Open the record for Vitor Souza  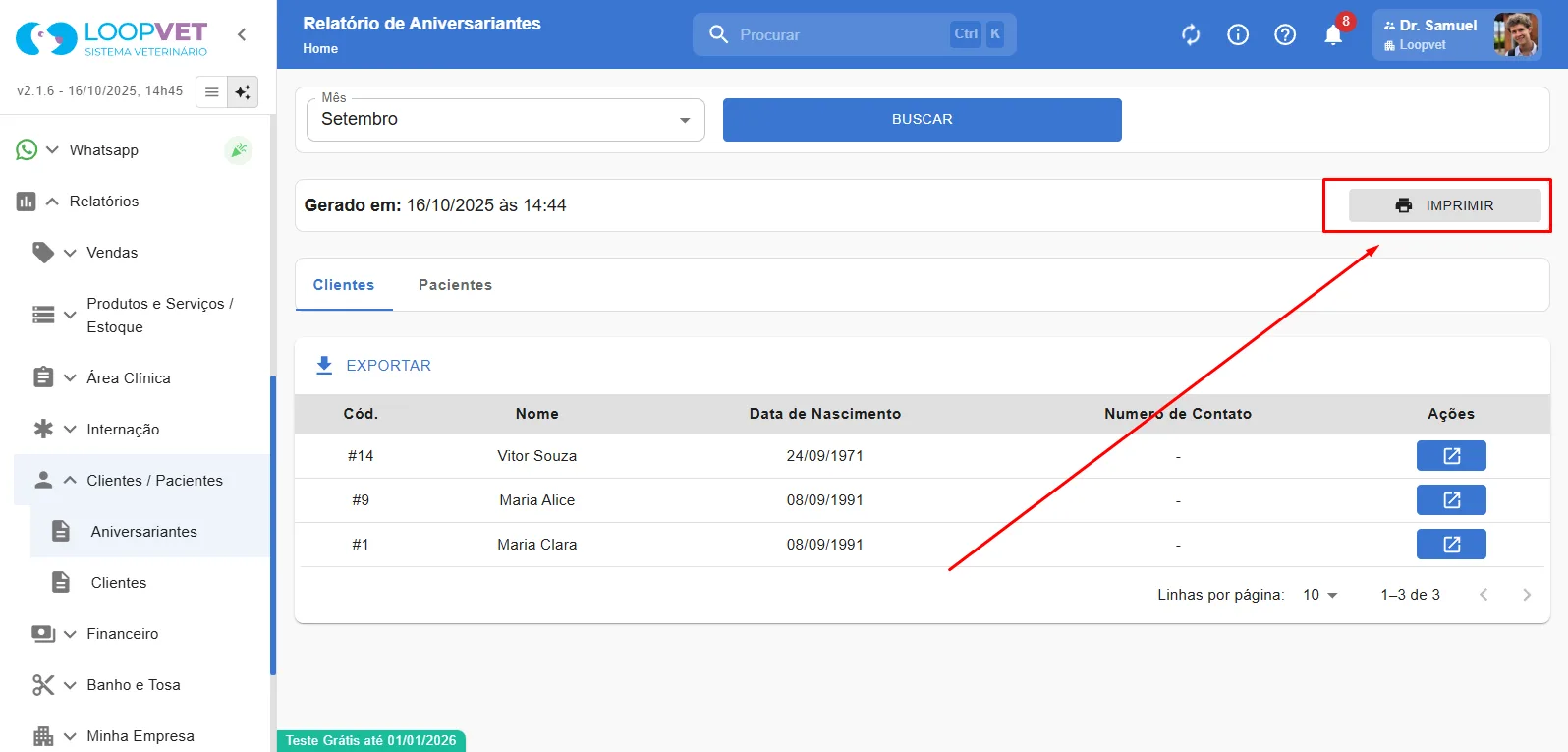point(1451,456)
